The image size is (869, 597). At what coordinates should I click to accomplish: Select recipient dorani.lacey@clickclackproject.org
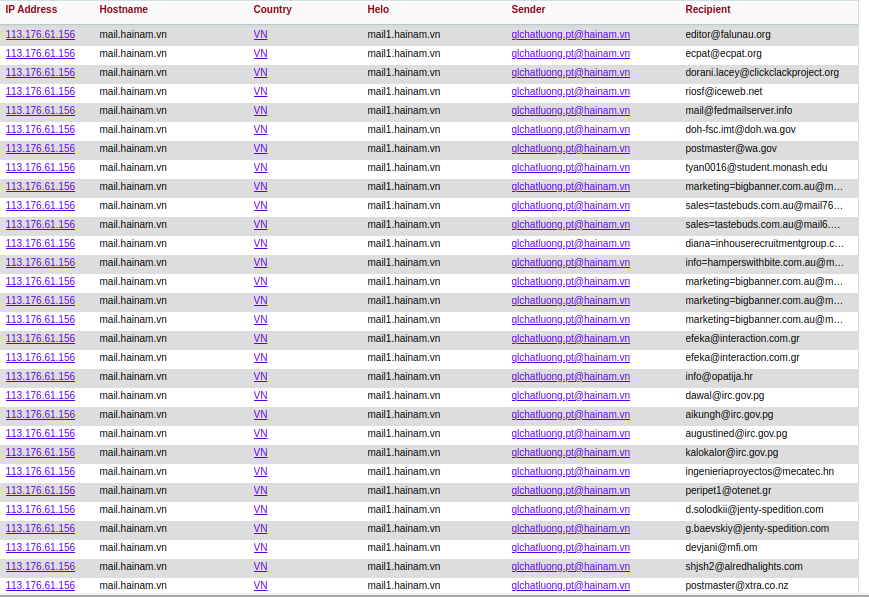(x=762, y=73)
